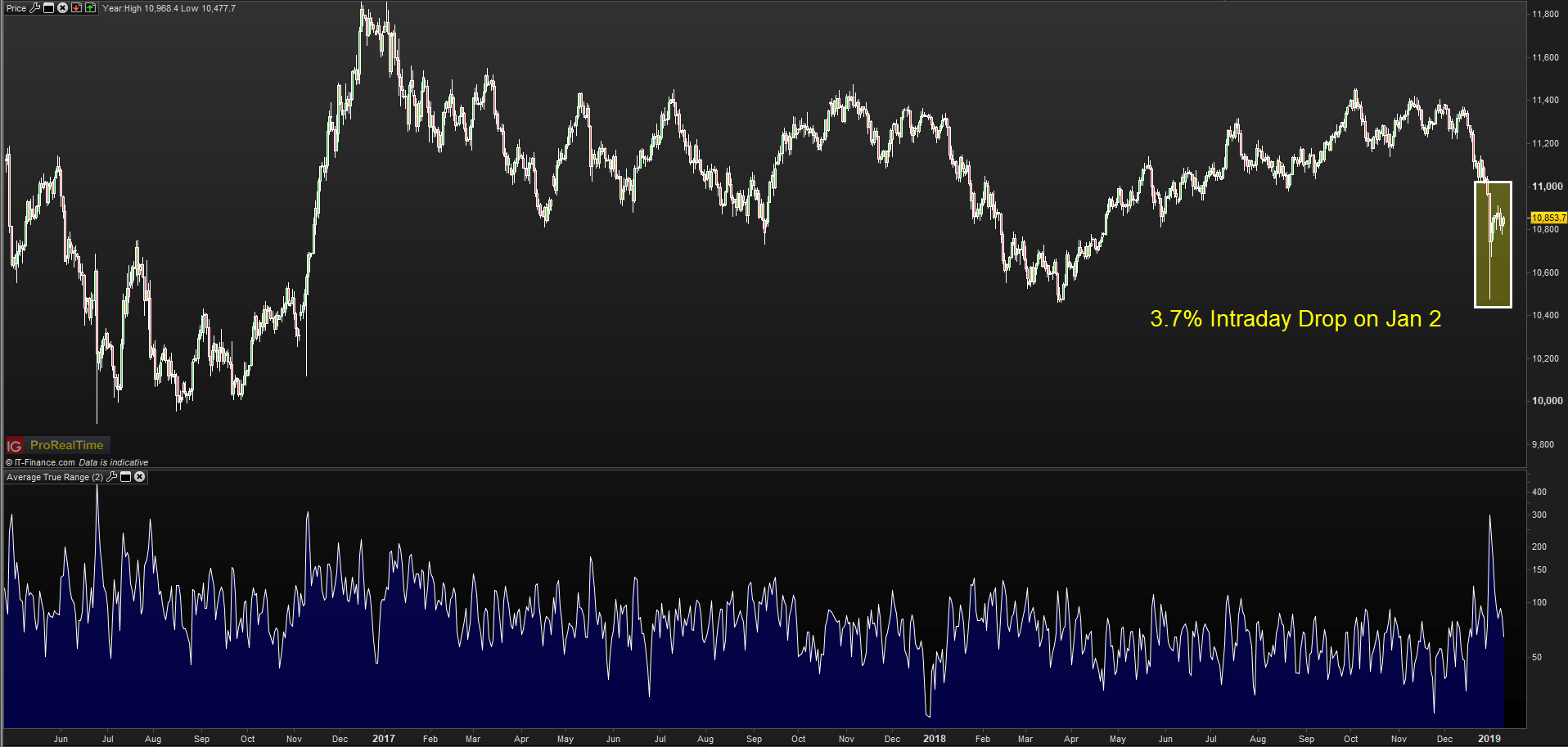
Task: Click the 9,800 price axis label
Action: [1543, 444]
